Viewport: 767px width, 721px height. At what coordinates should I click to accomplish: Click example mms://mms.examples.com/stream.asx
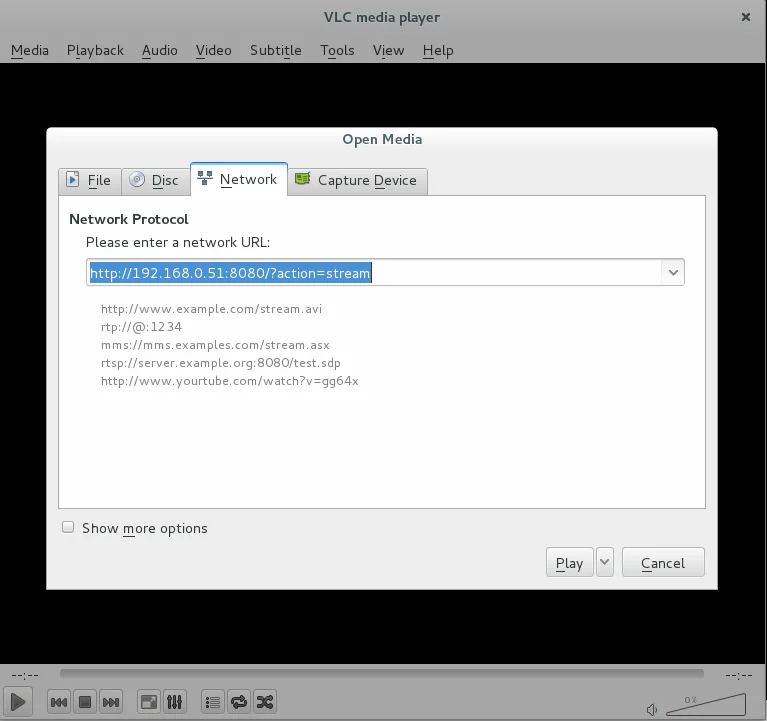[215, 345]
